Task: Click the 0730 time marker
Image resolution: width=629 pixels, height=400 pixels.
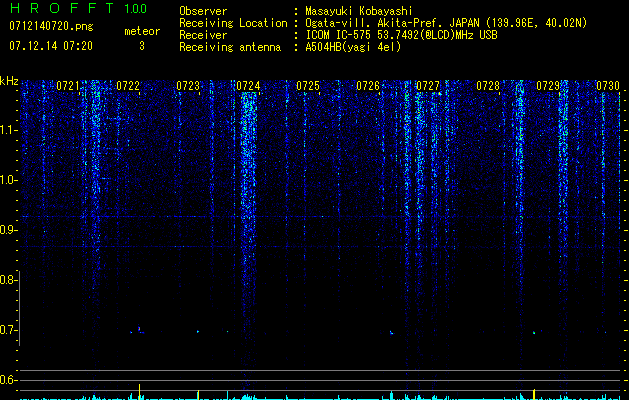Action: (x=608, y=85)
